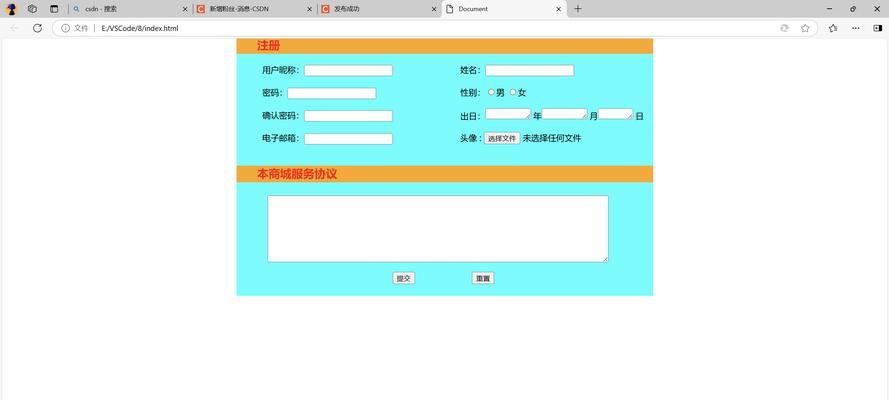Click the birth day field before 日
Viewport: 889px width, 400px height.
(616, 114)
